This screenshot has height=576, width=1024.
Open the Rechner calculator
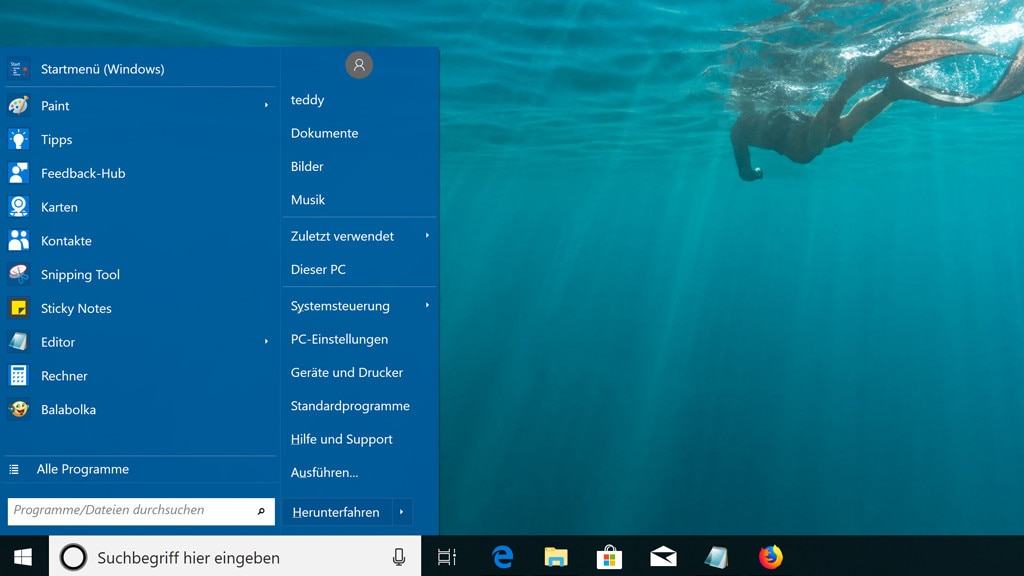(64, 375)
